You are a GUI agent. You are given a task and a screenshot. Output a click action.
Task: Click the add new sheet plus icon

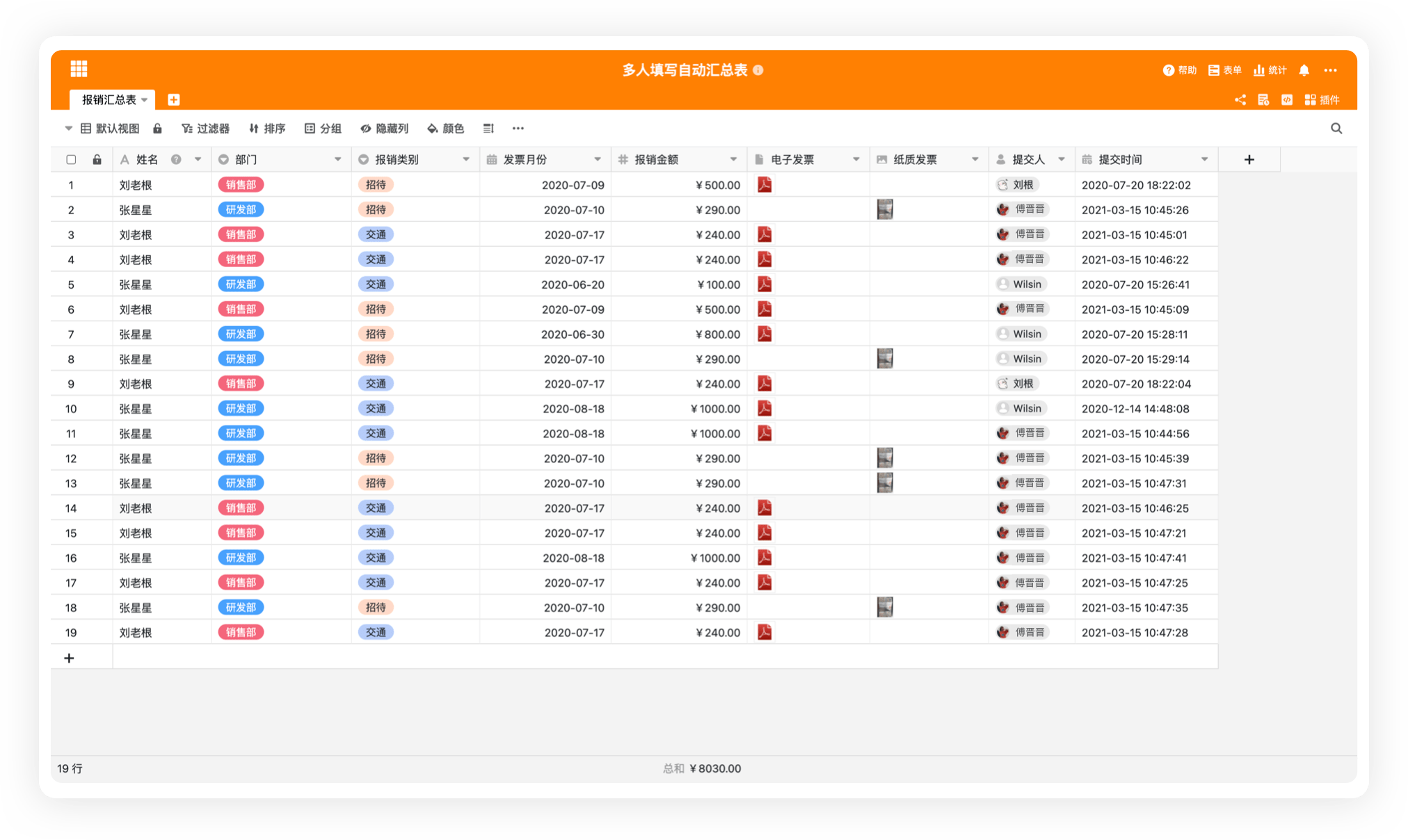click(174, 100)
